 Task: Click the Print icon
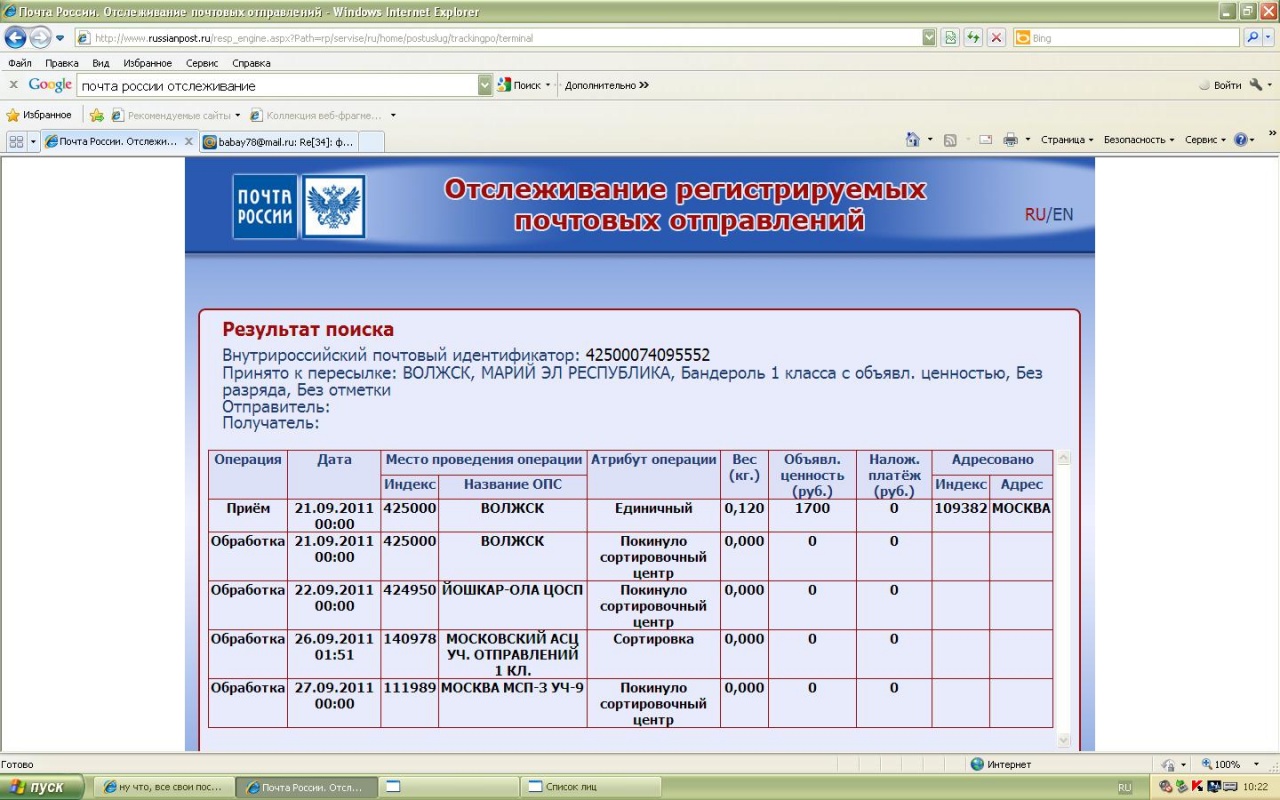coord(1010,140)
